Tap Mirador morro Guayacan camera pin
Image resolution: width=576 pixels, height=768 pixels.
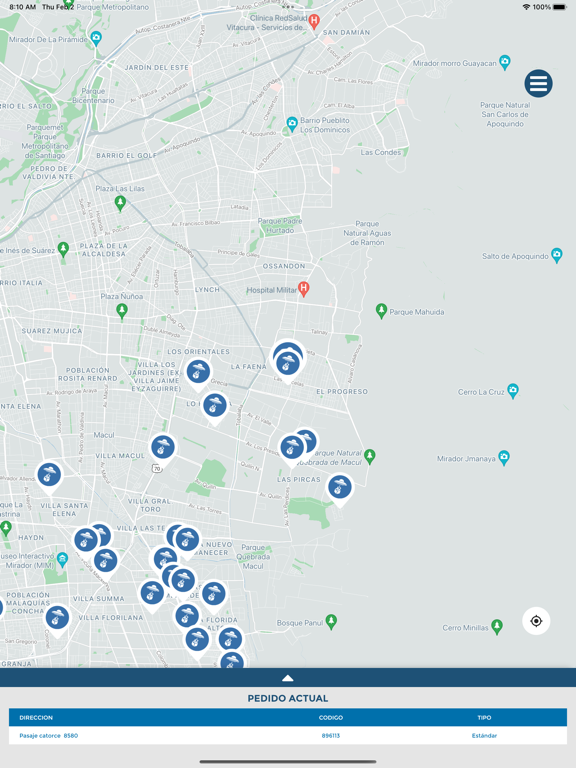[x=504, y=62]
